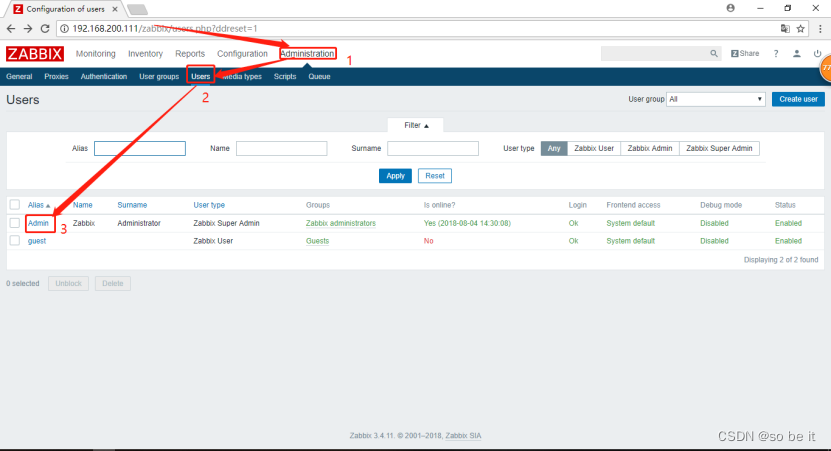Tick the checkbox for guest user
Image resolution: width=831 pixels, height=451 pixels.
[x=15, y=241]
